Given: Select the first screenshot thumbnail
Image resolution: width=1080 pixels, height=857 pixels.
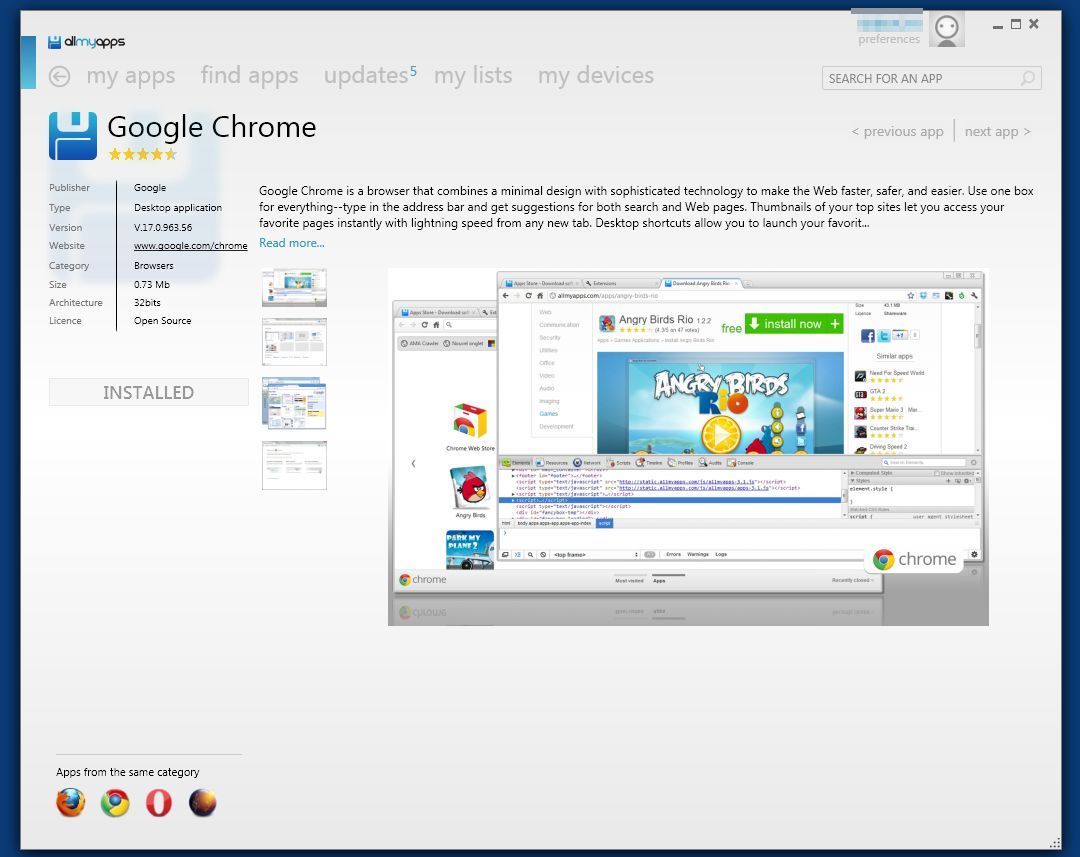Looking at the screenshot, I should point(294,287).
